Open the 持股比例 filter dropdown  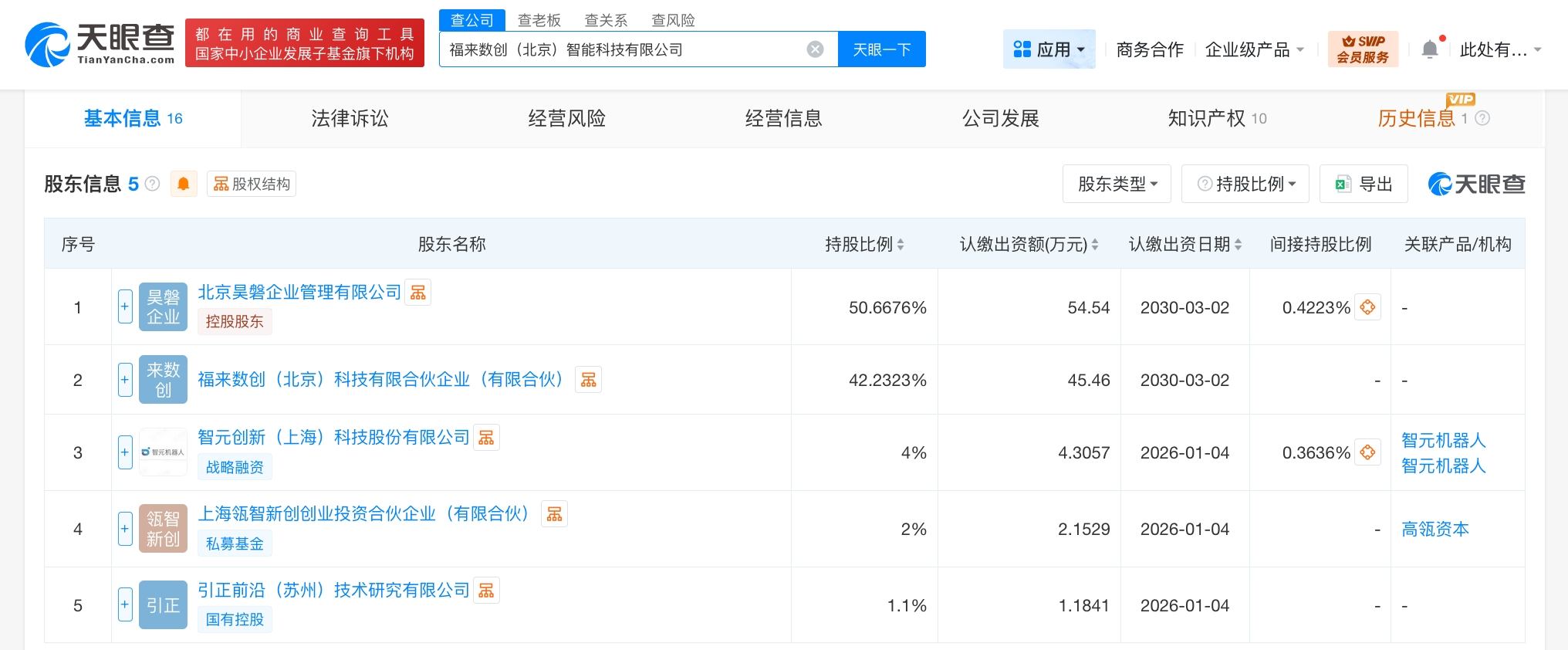1245,184
